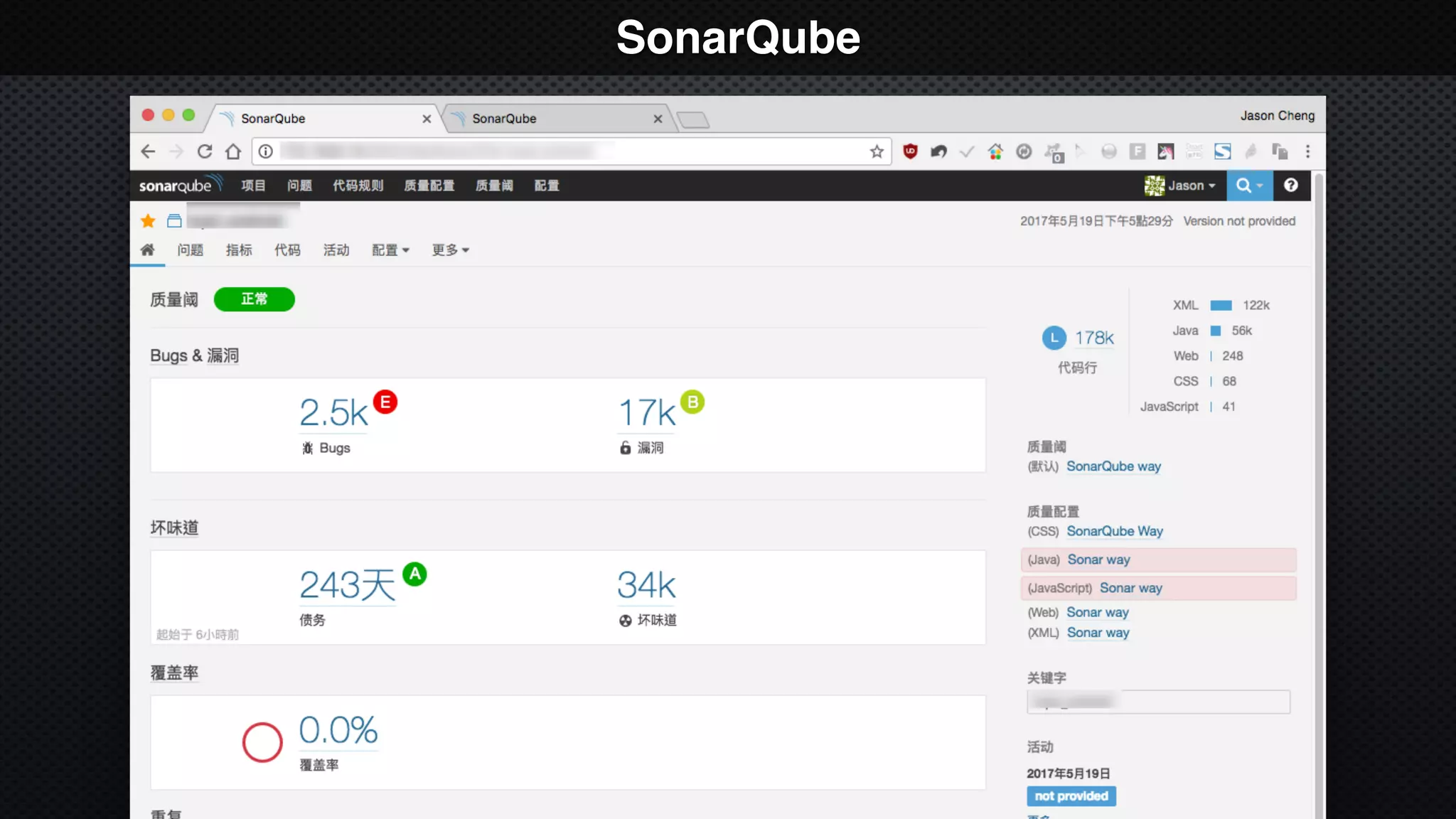Click the green A debt rating badge
This screenshot has height=819, width=1456.
click(414, 574)
